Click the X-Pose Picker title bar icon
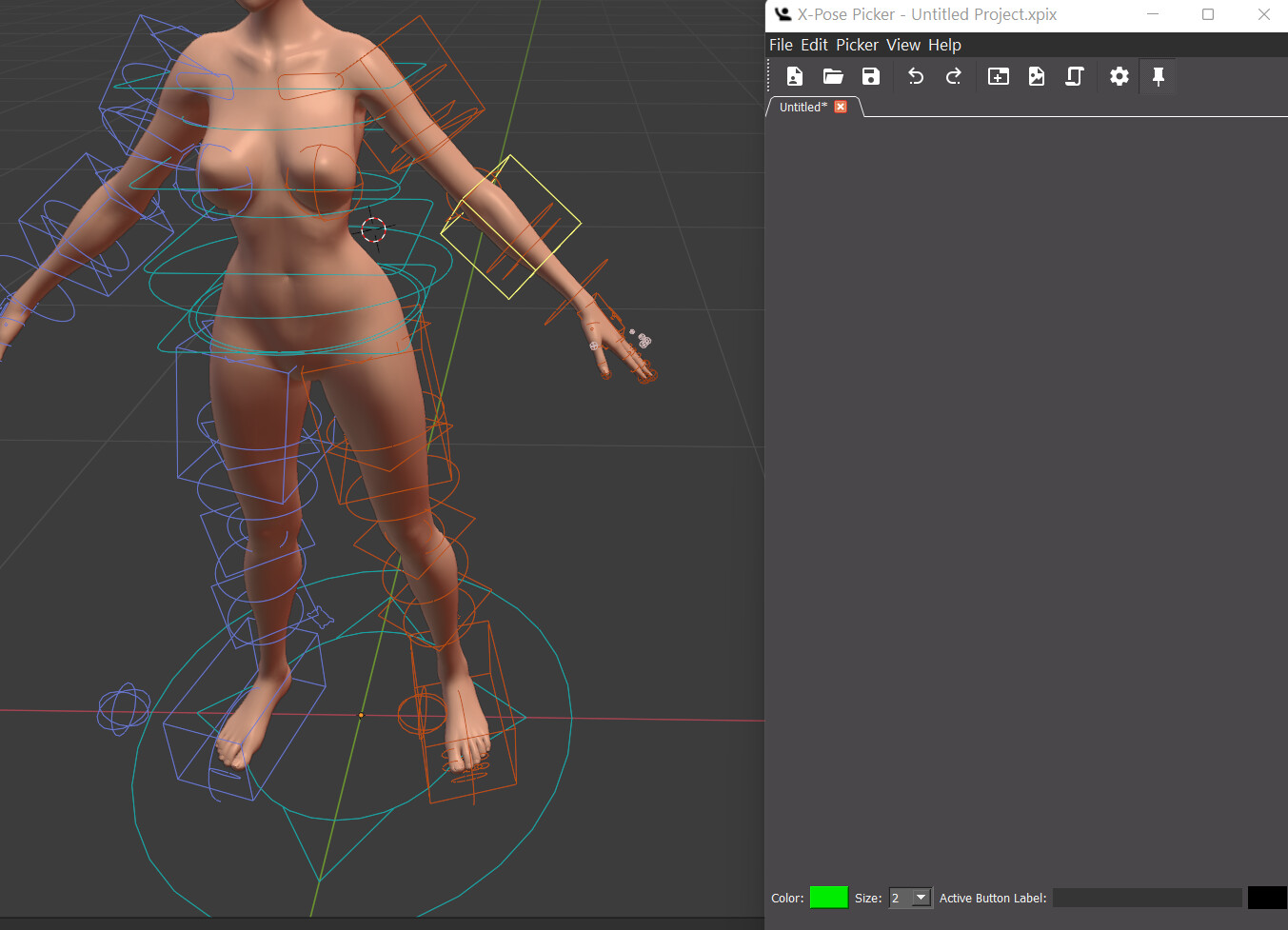The image size is (1288, 930). click(783, 14)
